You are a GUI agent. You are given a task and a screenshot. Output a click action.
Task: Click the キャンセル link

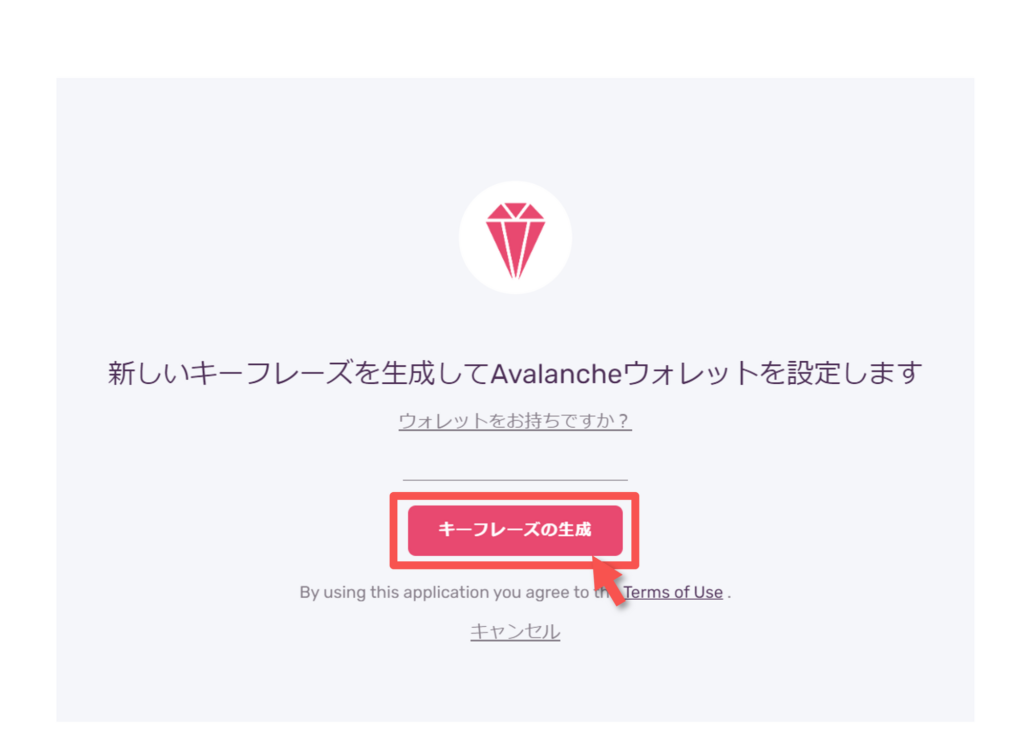click(515, 631)
